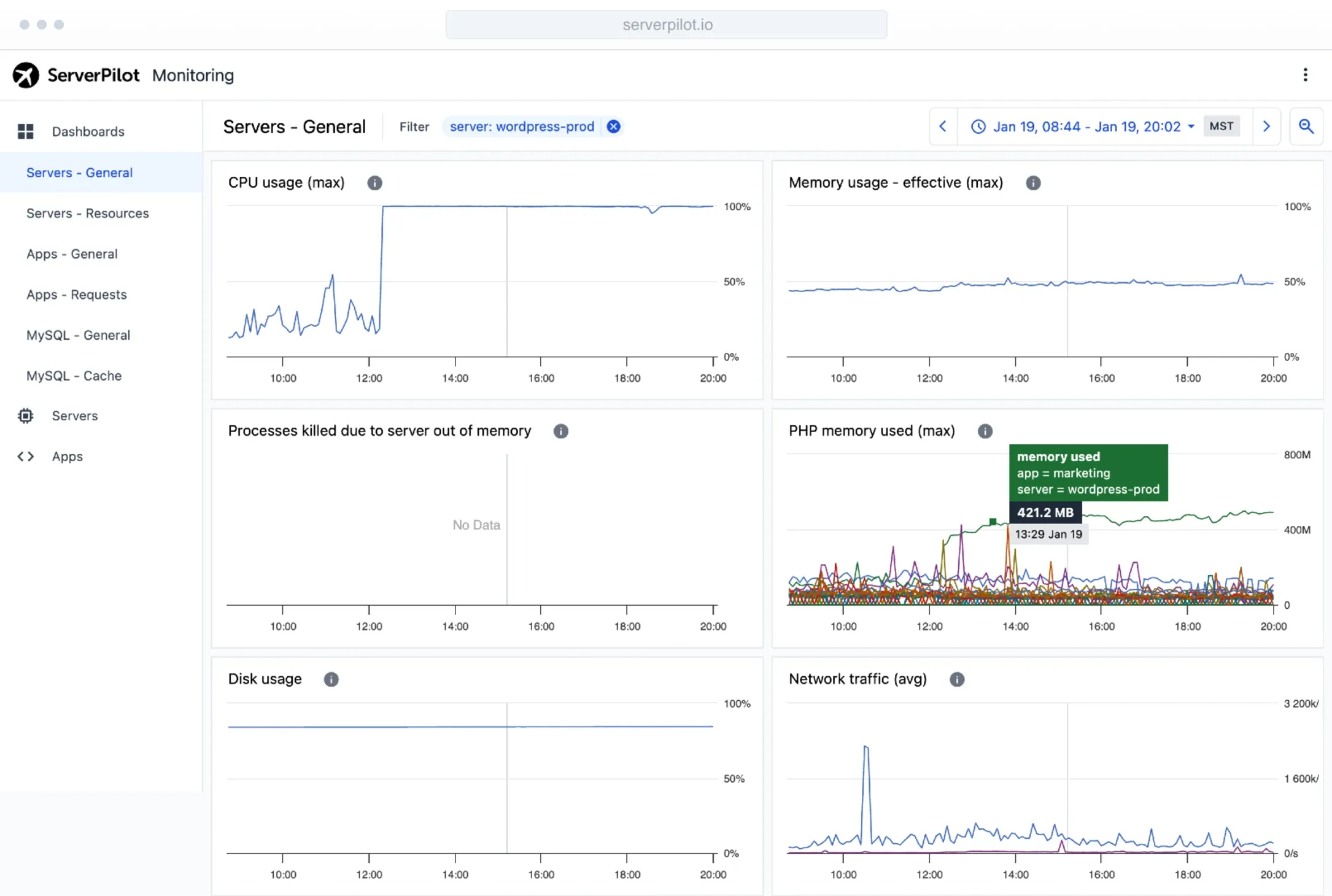Click Network traffic info icon
Viewport: 1332px width, 896px height.
coord(956,679)
